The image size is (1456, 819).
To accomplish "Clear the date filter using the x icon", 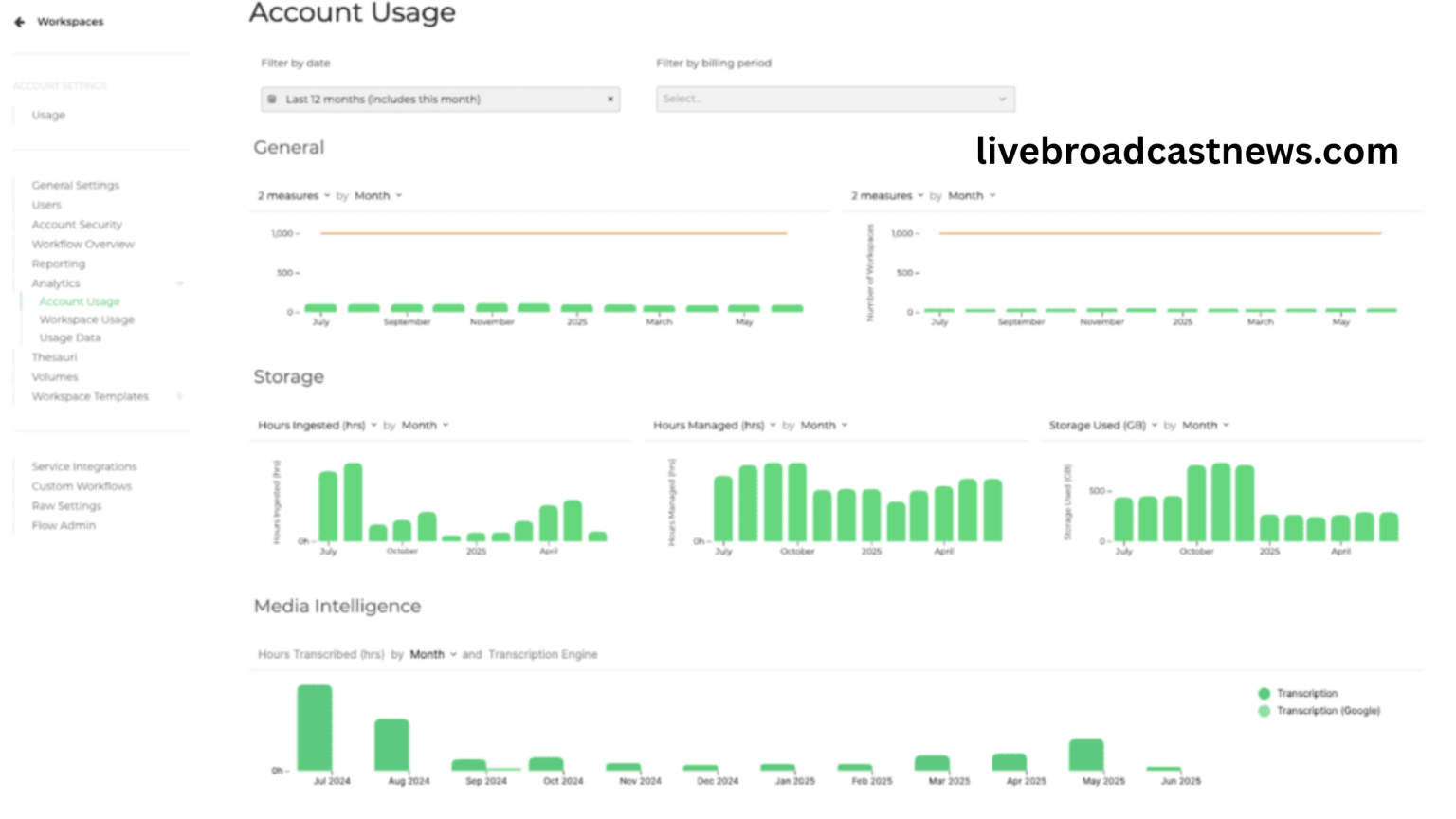I will (x=610, y=99).
